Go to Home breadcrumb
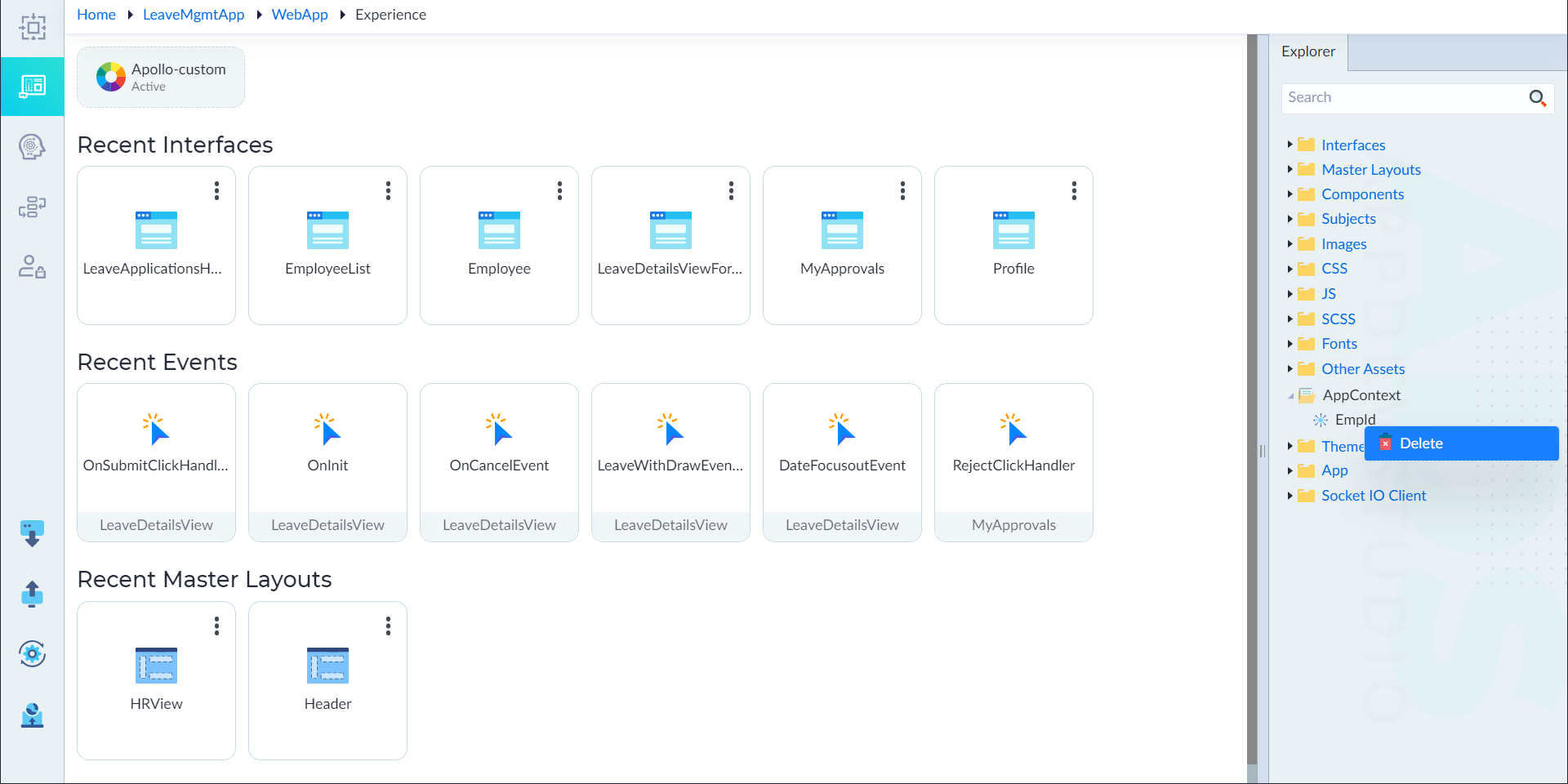Image resolution: width=1568 pixels, height=784 pixels. click(x=96, y=15)
